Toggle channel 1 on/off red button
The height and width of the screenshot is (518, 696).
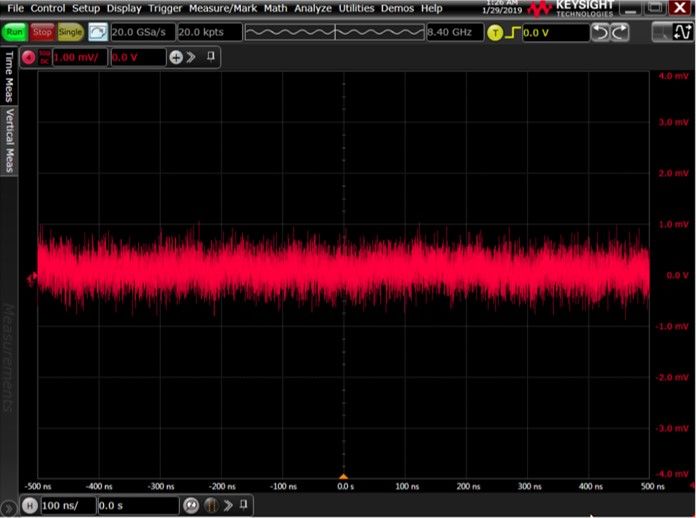click(x=28, y=57)
